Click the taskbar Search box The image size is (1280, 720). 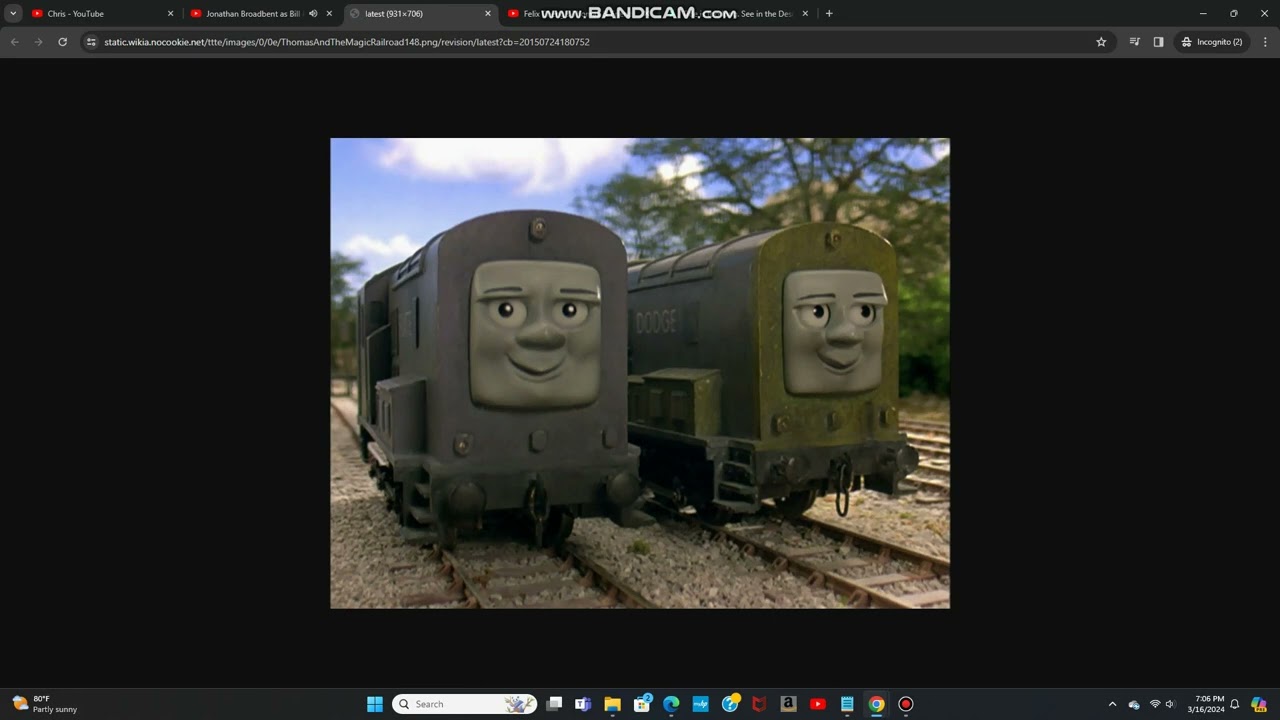tap(464, 704)
